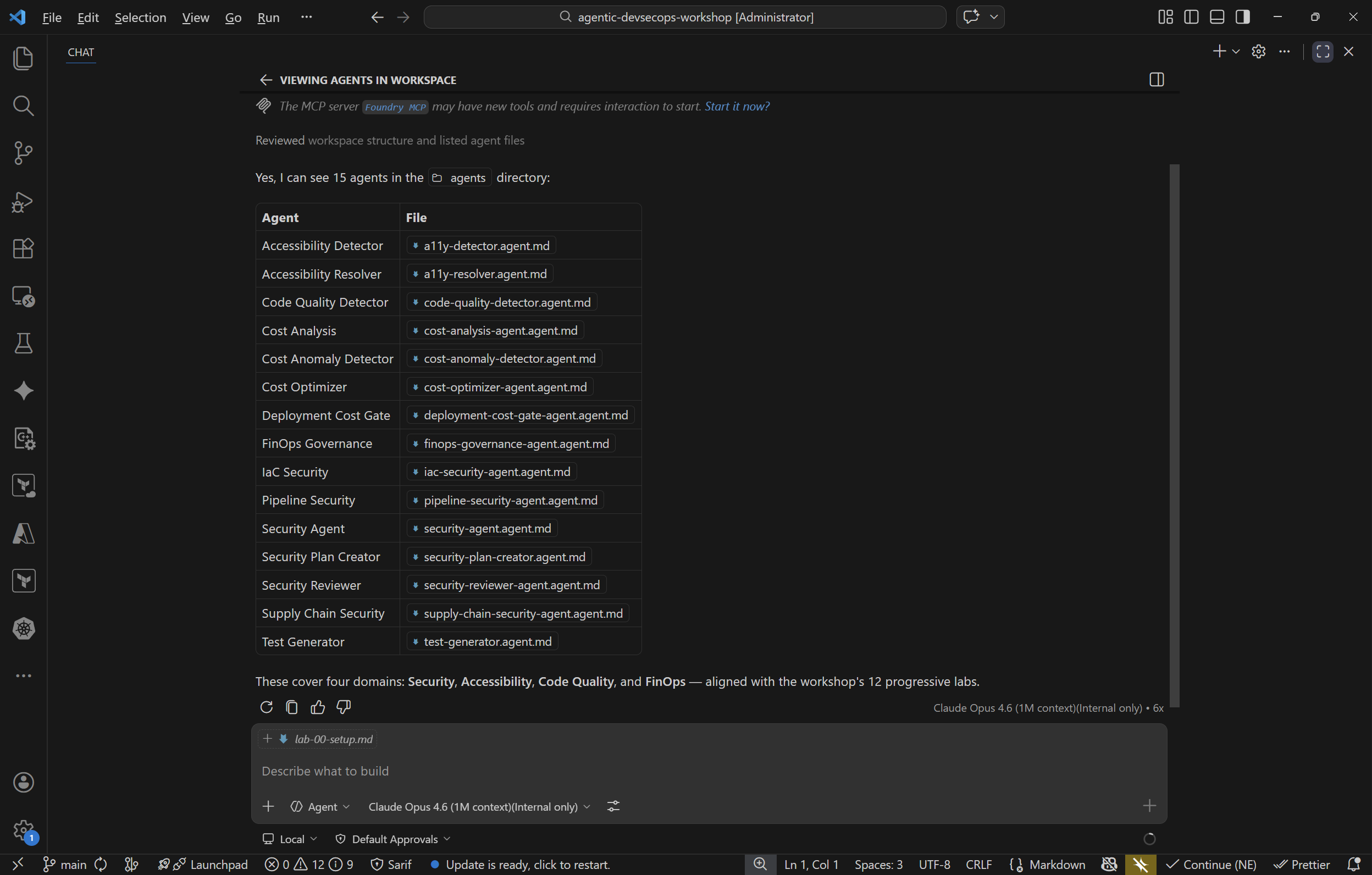Open the a11y-detector.agent.md file link
The height and width of the screenshot is (875, 1372).
tap(486, 246)
